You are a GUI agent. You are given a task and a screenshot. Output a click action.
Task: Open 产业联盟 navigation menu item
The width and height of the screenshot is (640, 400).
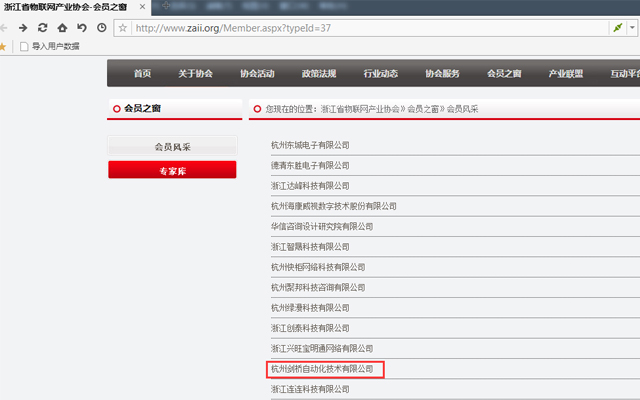pyautogui.click(x=566, y=73)
